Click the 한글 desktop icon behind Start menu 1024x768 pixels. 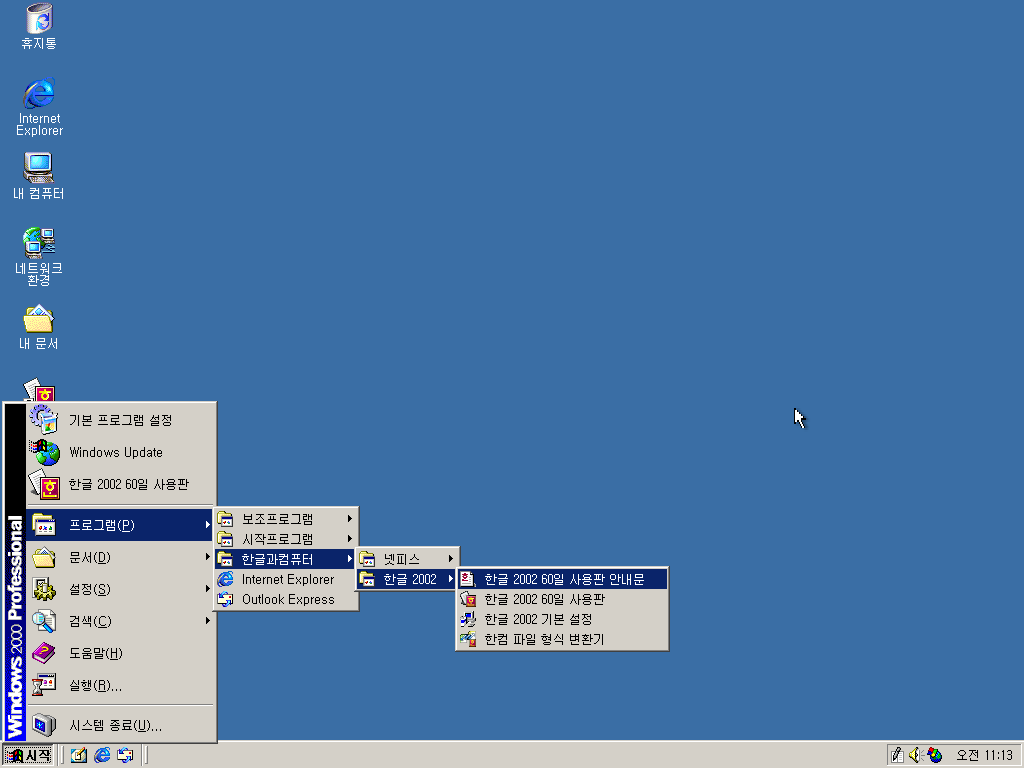pos(40,391)
